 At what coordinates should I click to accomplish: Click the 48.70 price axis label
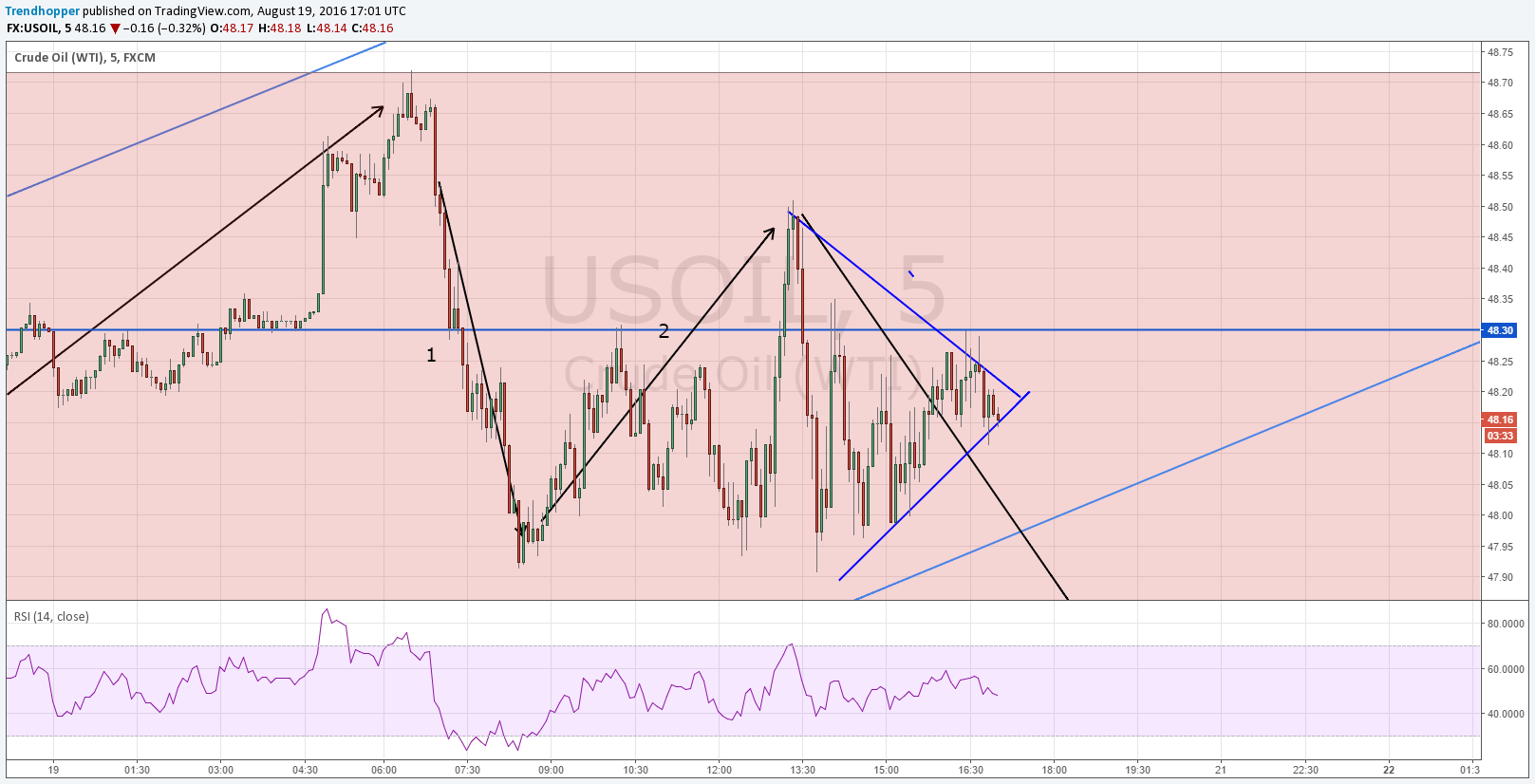click(1500, 83)
